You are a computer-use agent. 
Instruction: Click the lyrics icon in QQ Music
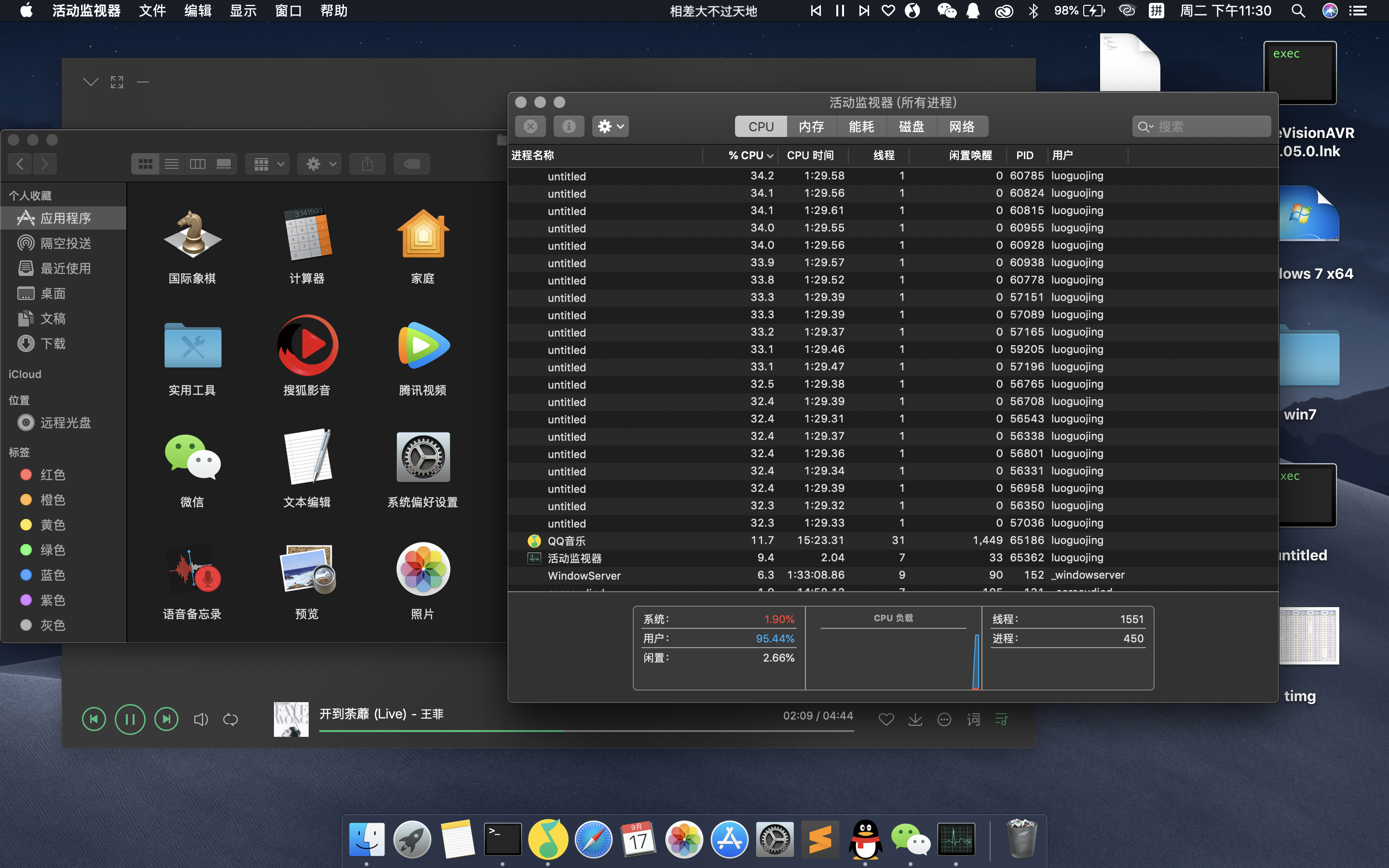(x=973, y=719)
